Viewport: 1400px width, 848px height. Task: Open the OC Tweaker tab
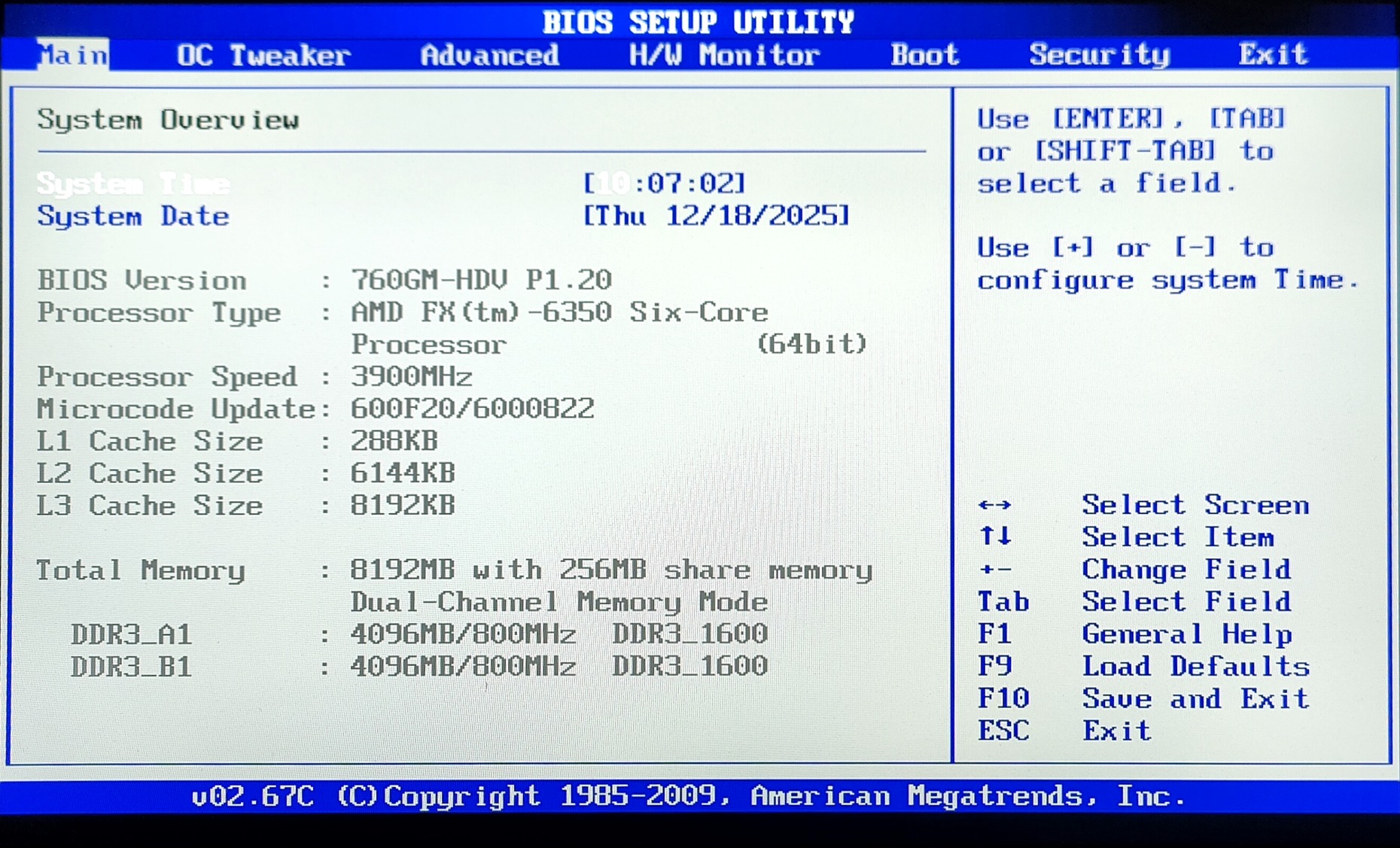[x=263, y=55]
